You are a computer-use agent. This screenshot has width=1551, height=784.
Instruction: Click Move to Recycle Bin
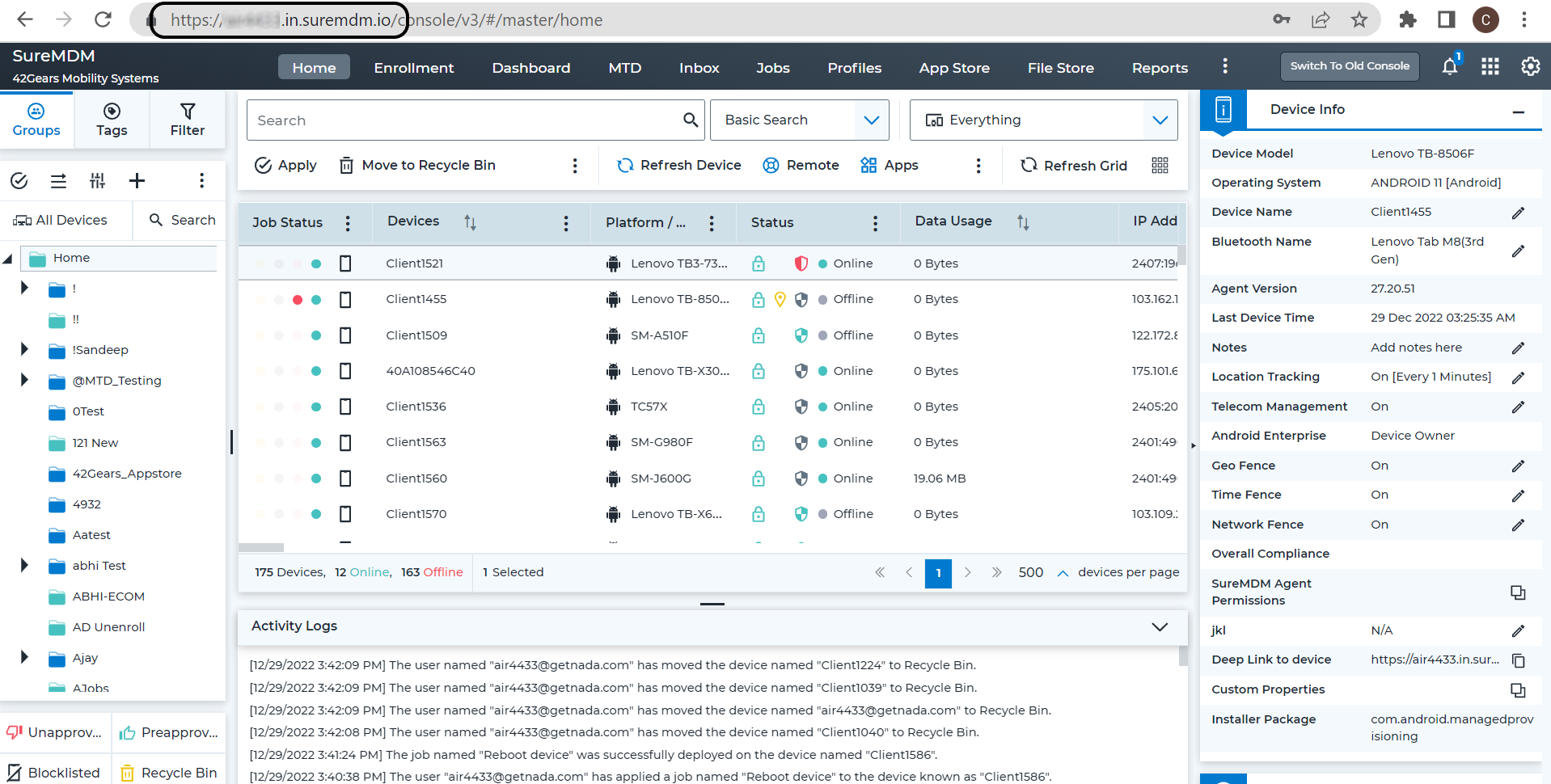click(x=417, y=165)
